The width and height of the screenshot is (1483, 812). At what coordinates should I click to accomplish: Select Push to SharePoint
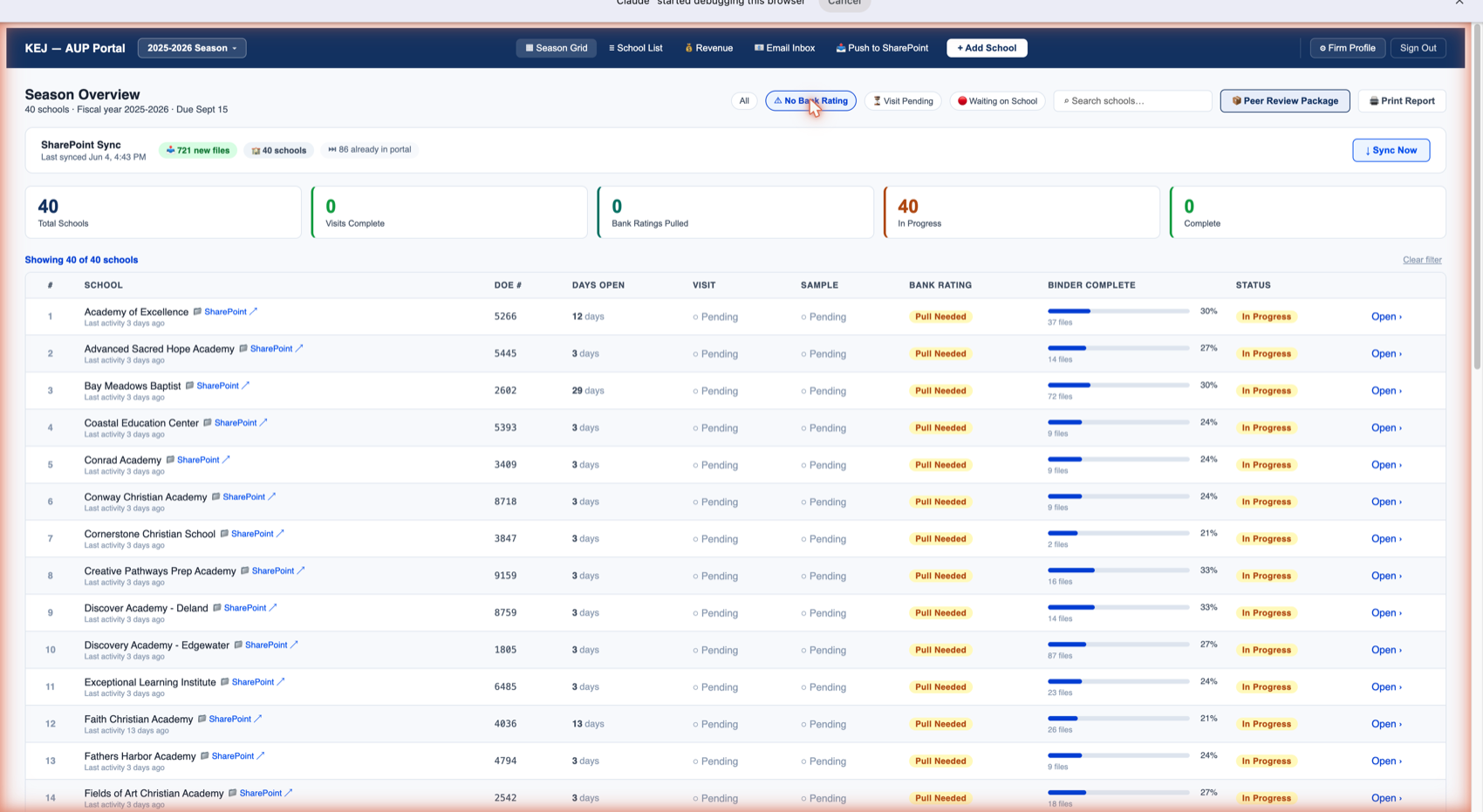882,48
